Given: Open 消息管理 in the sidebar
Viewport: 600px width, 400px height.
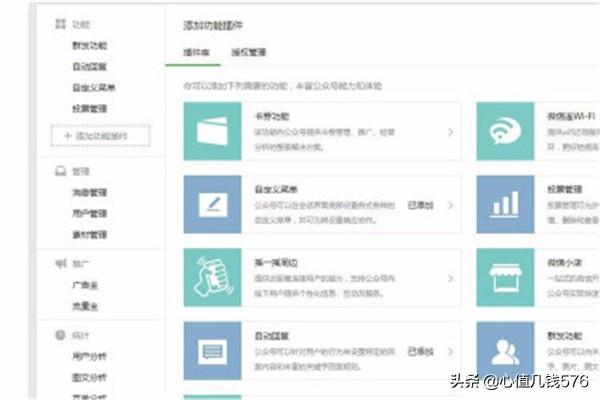Looking at the screenshot, I should point(90,192).
